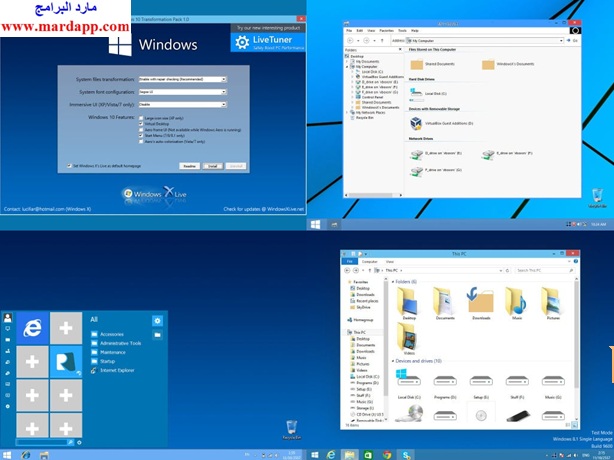Open Internet Explorer tile in Start menu
Screen dimensions: 614x460
33,328
